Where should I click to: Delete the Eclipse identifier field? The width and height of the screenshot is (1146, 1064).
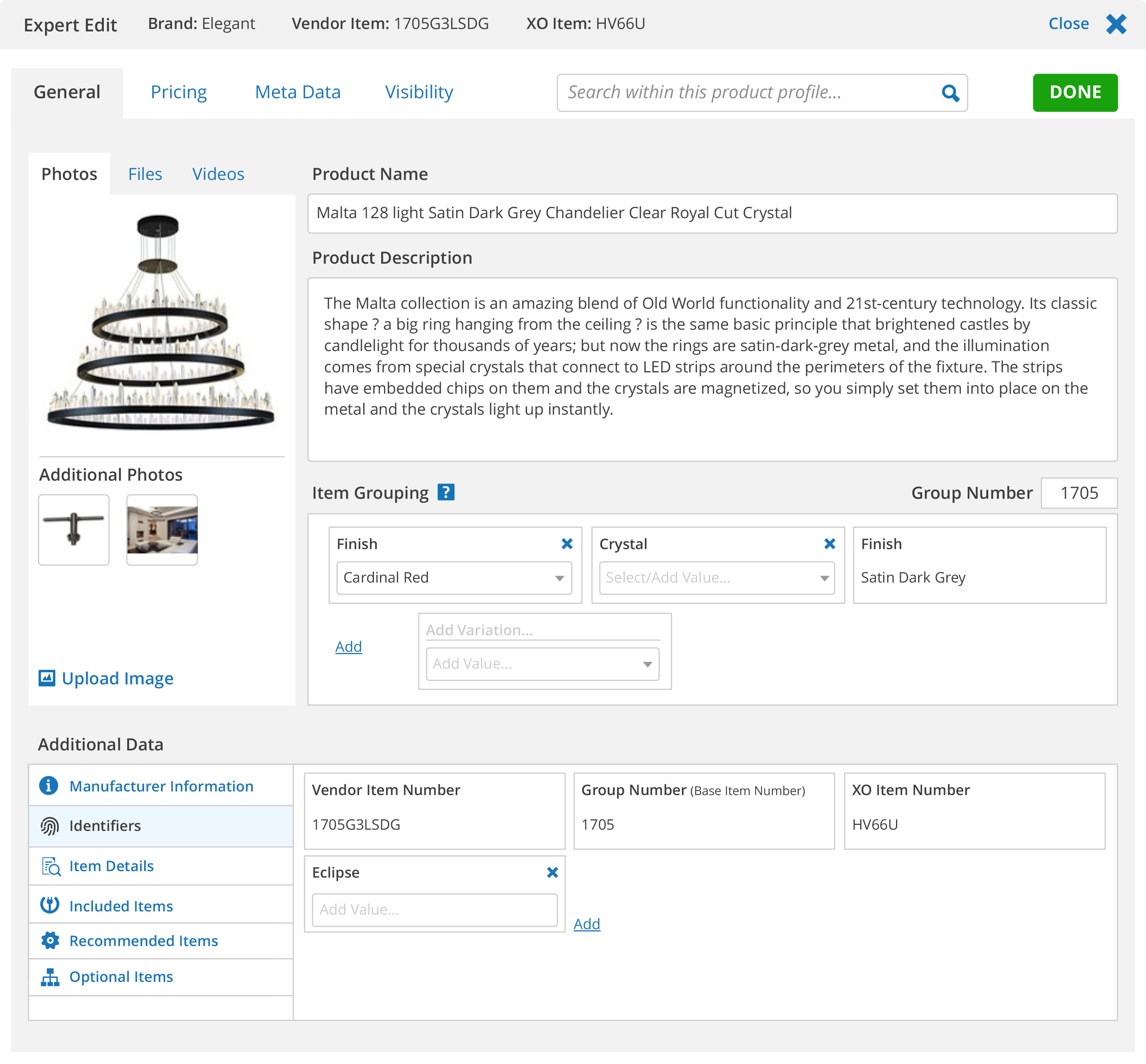pos(552,872)
